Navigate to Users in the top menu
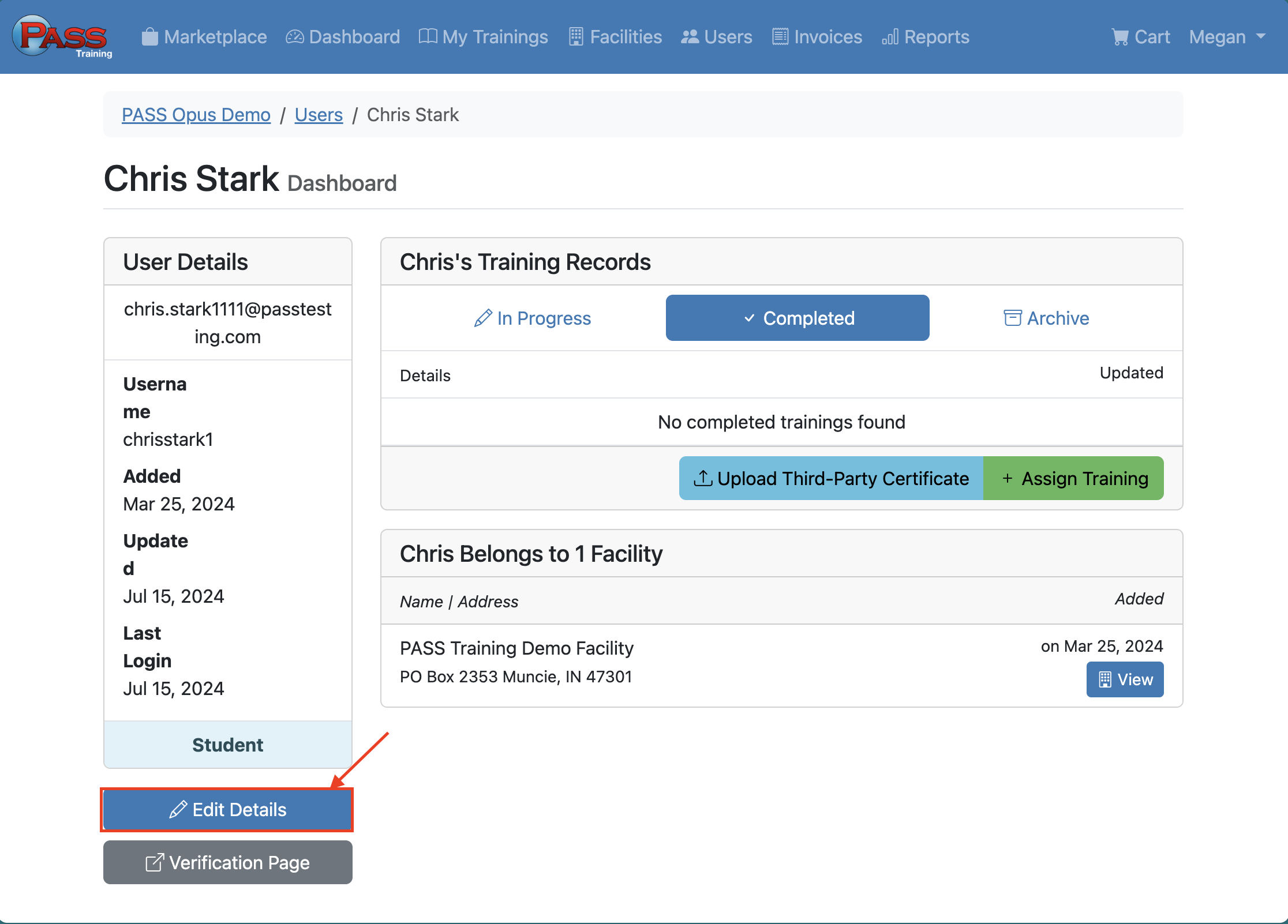This screenshot has height=924, width=1288. [717, 37]
